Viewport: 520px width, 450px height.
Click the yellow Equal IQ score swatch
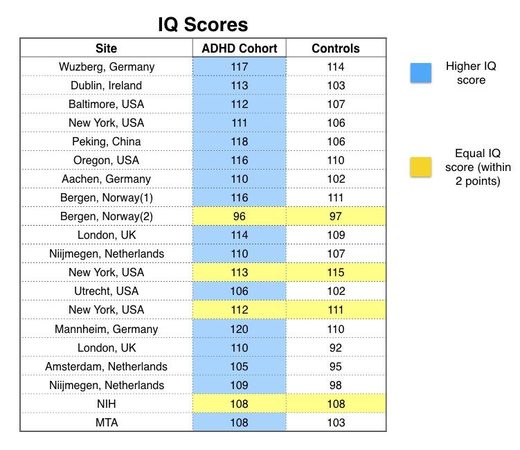tap(420, 167)
